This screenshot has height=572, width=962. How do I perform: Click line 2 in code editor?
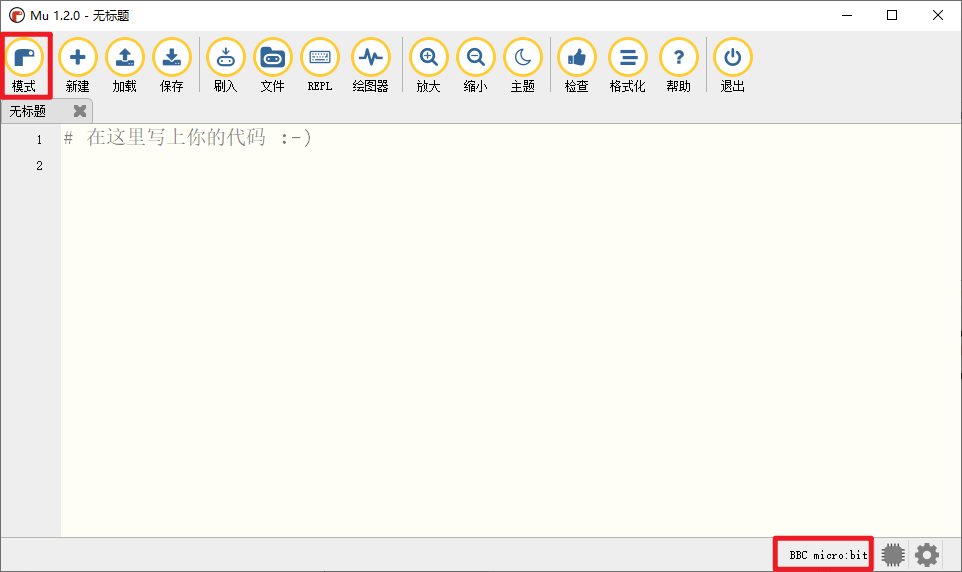click(300, 165)
